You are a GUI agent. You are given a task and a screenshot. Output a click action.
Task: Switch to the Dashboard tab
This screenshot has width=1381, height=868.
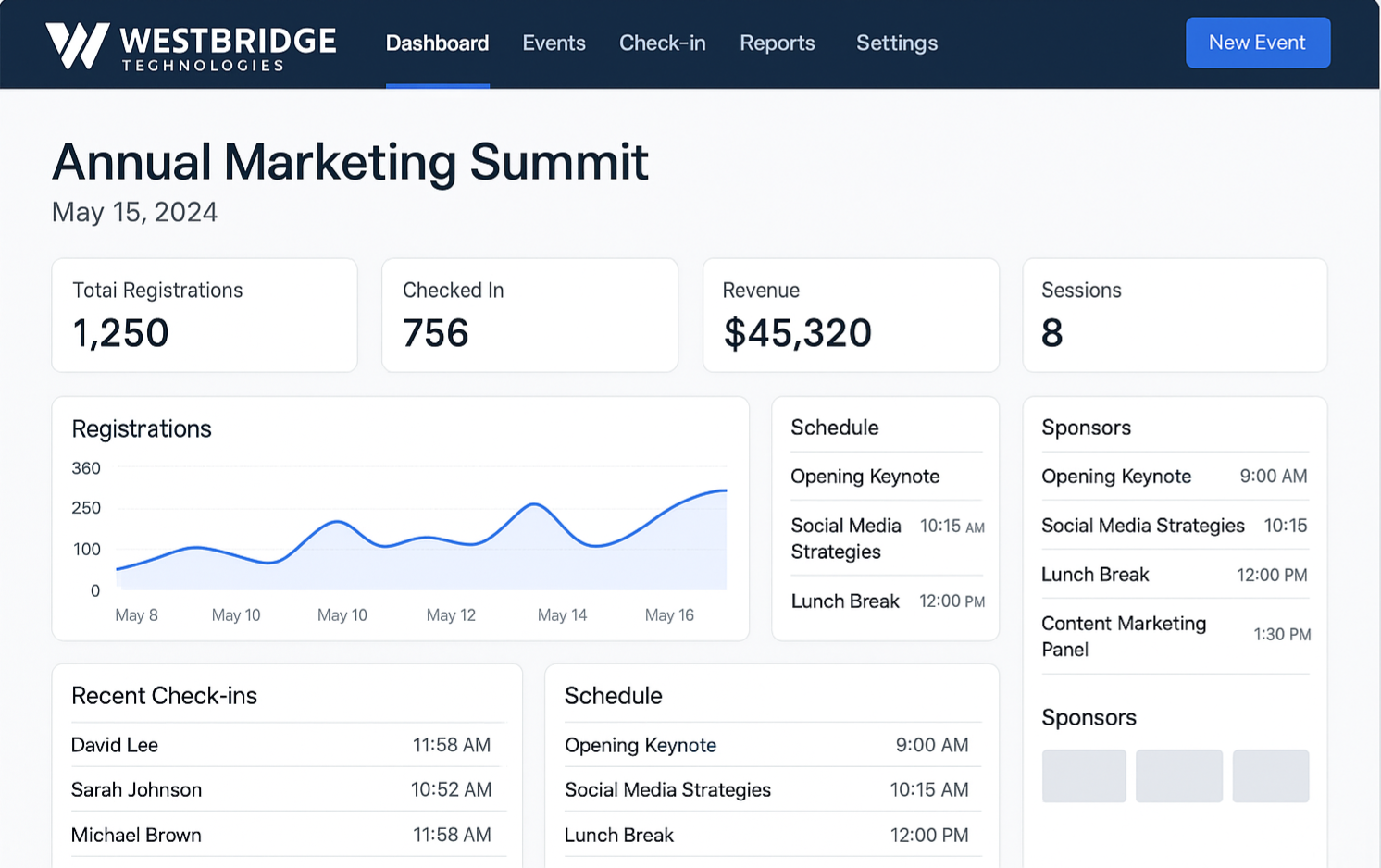tap(437, 43)
